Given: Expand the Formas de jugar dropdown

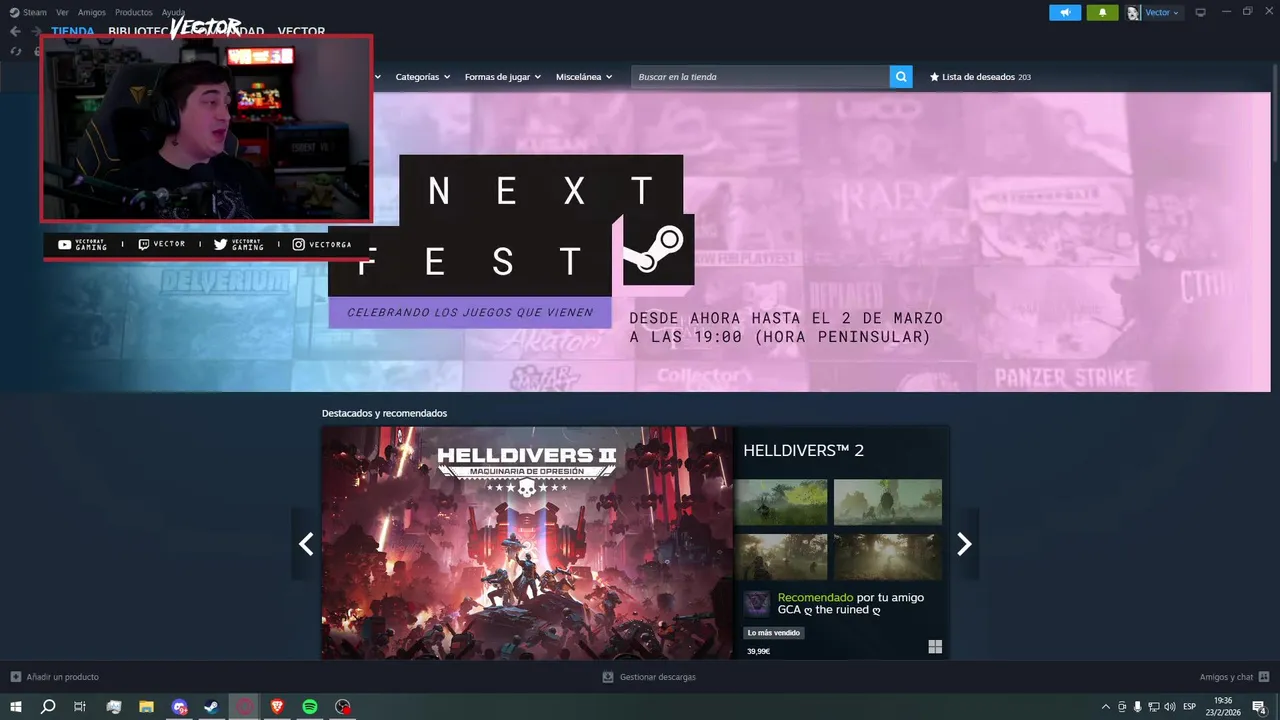Looking at the screenshot, I should click(x=502, y=77).
